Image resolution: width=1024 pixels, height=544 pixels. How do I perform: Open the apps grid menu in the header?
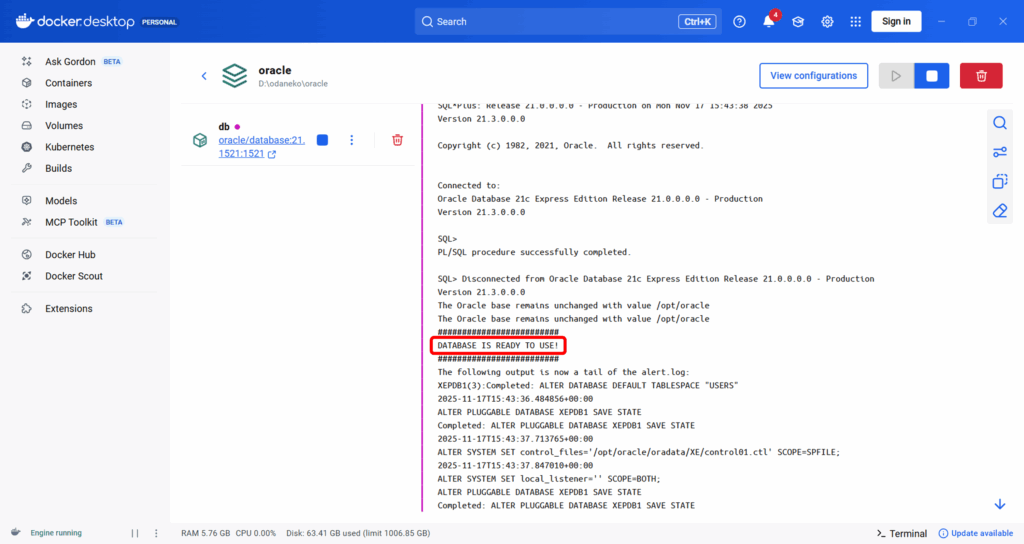pyautogui.click(x=855, y=22)
